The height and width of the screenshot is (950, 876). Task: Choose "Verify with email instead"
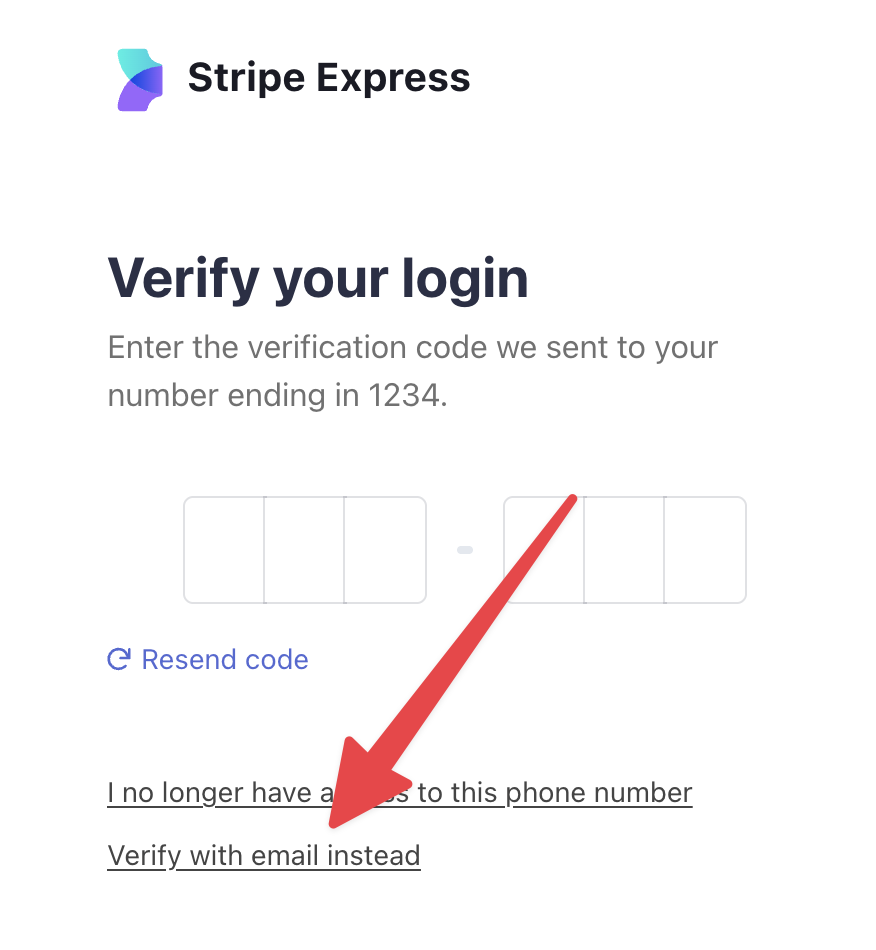[x=264, y=856]
